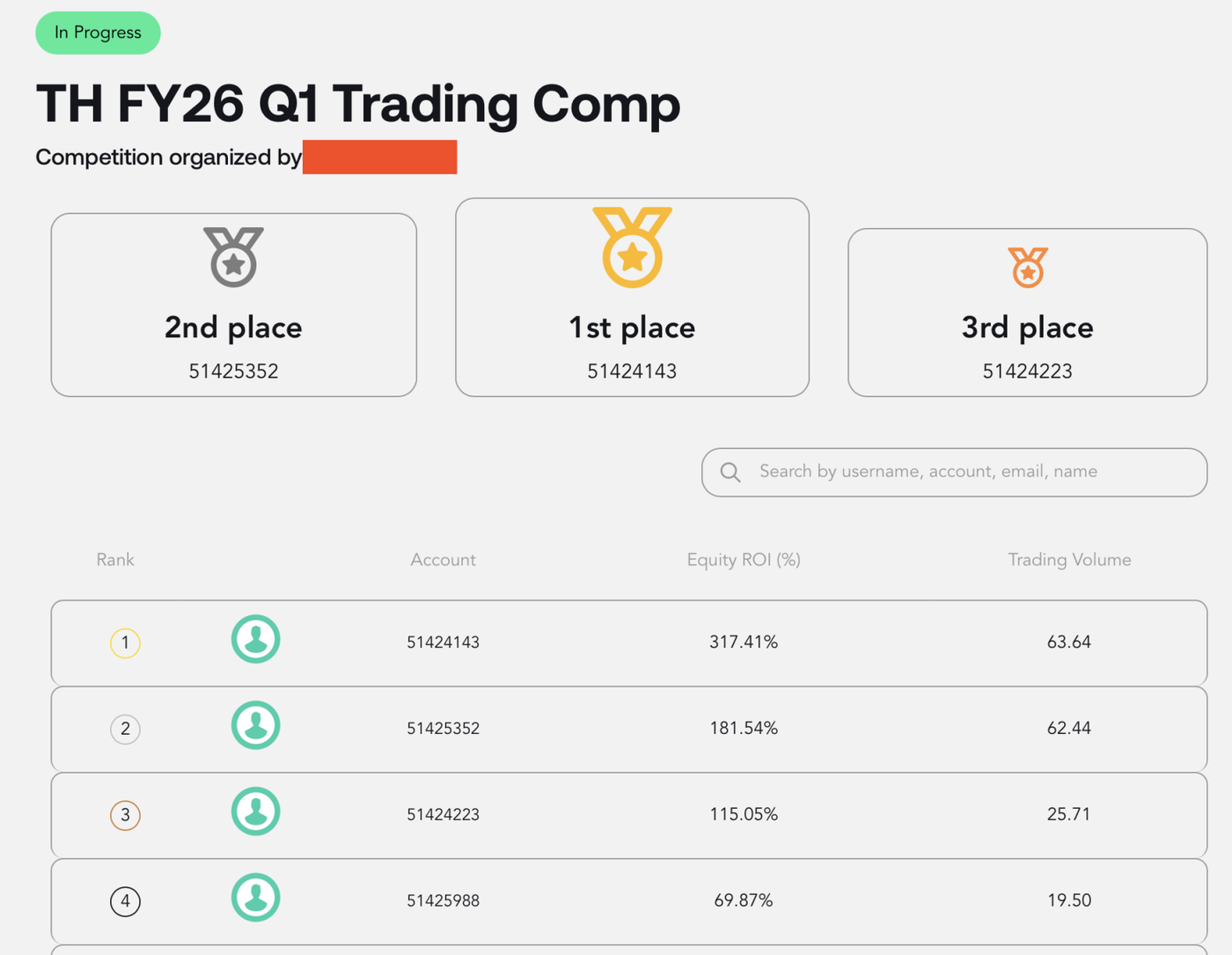Click the silver 2nd place medal icon
Screen dimensions: 1232x955
pos(233,257)
